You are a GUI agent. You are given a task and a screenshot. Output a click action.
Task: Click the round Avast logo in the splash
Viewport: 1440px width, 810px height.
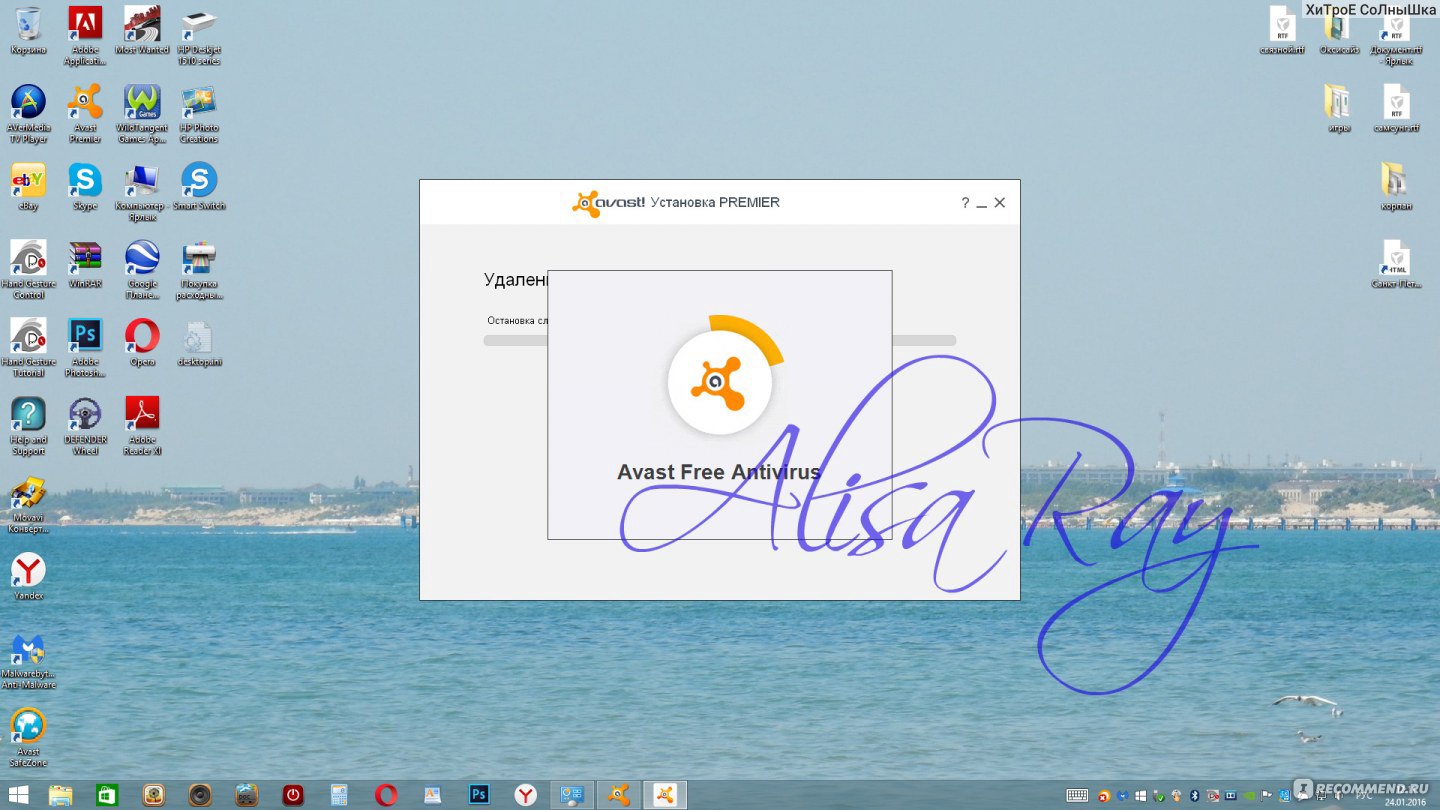tap(720, 382)
